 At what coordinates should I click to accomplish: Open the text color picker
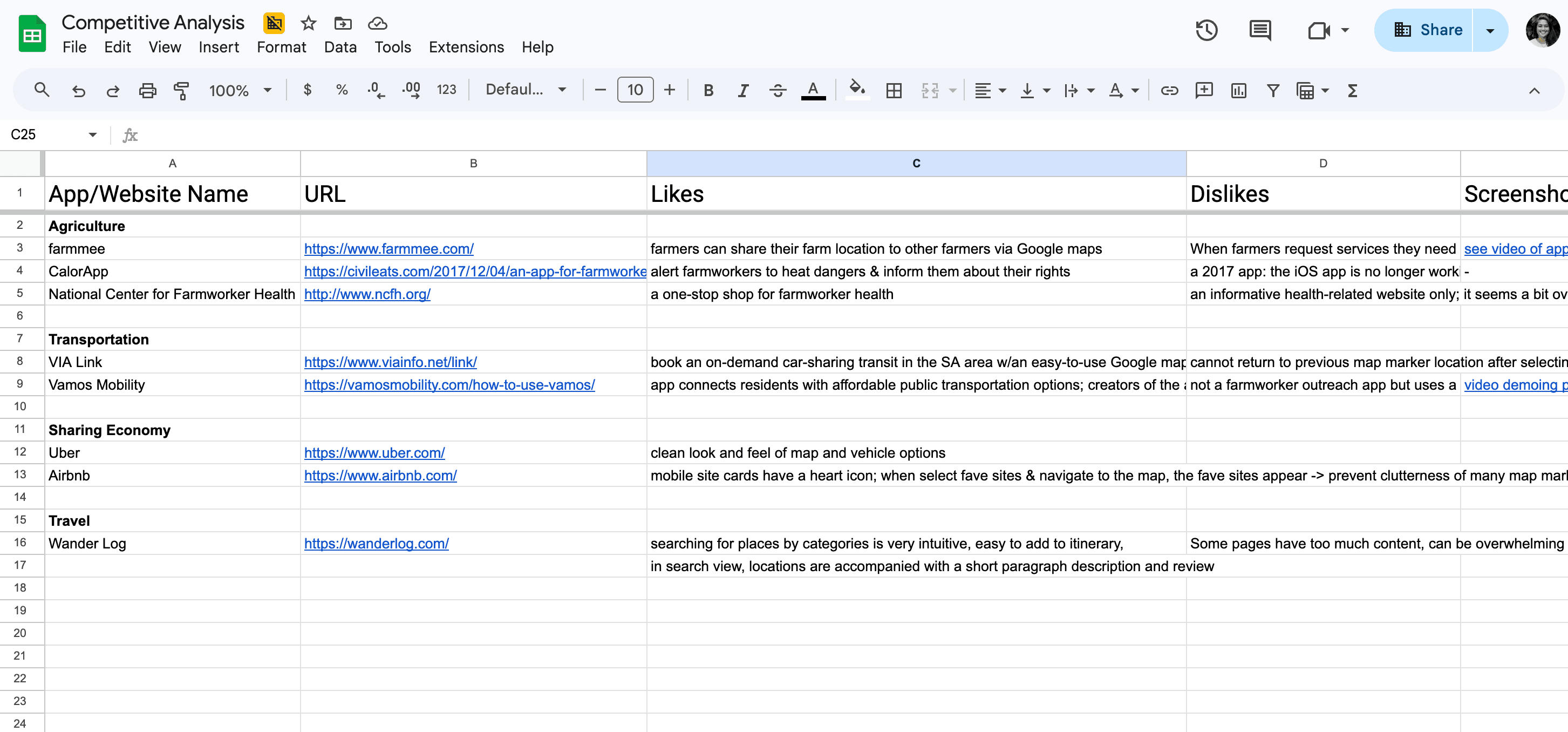(813, 90)
